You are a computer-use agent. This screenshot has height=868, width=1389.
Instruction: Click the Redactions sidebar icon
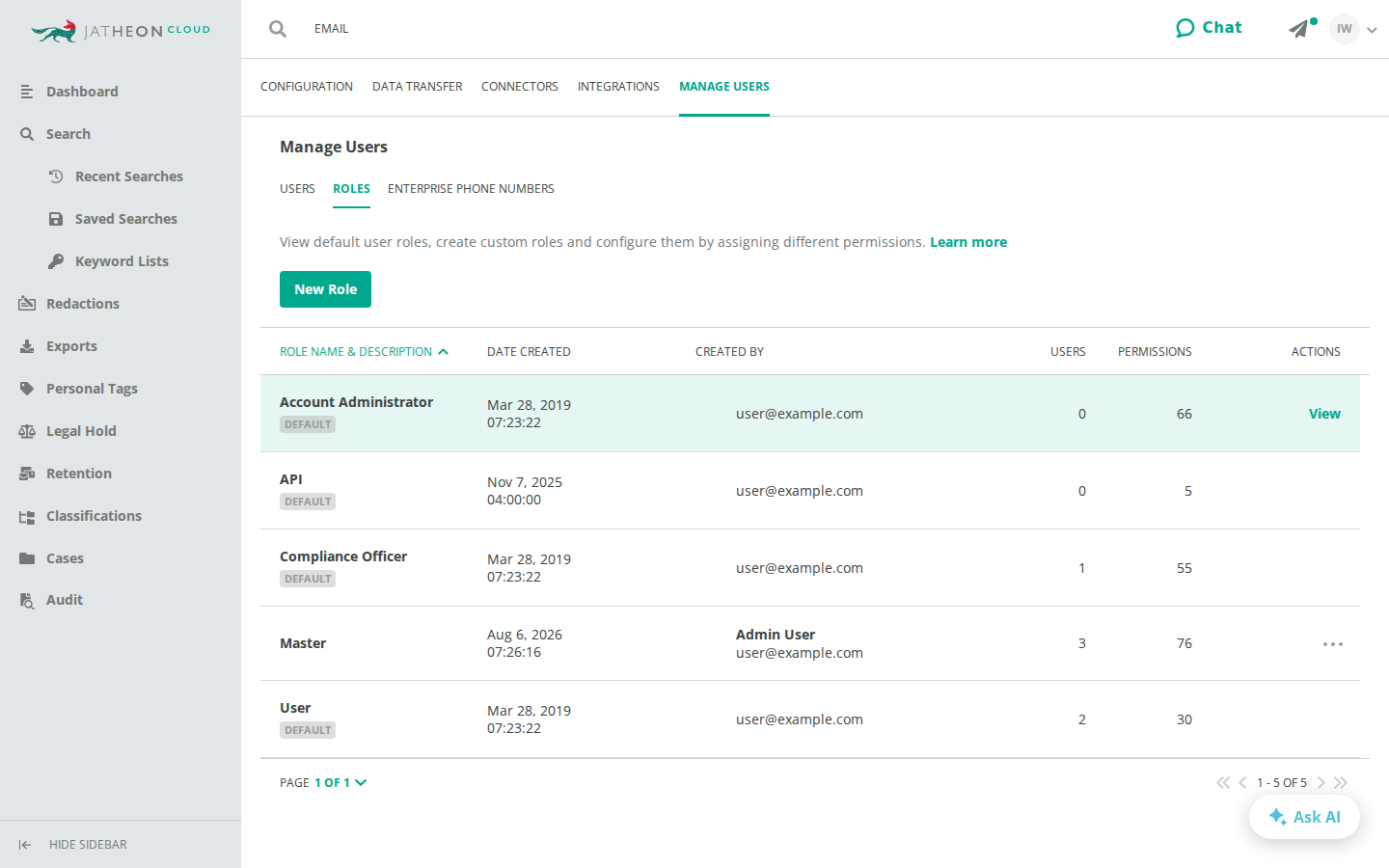pos(27,304)
